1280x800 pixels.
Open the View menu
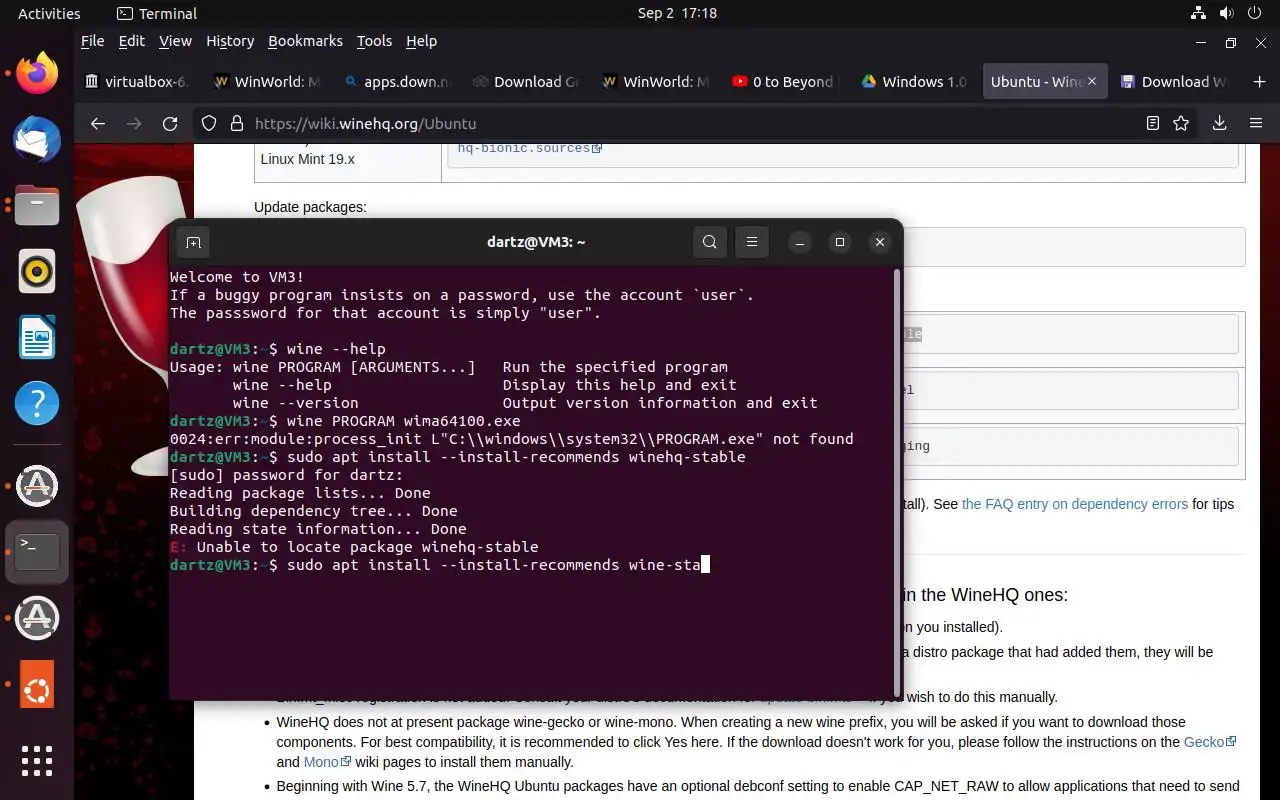point(175,41)
